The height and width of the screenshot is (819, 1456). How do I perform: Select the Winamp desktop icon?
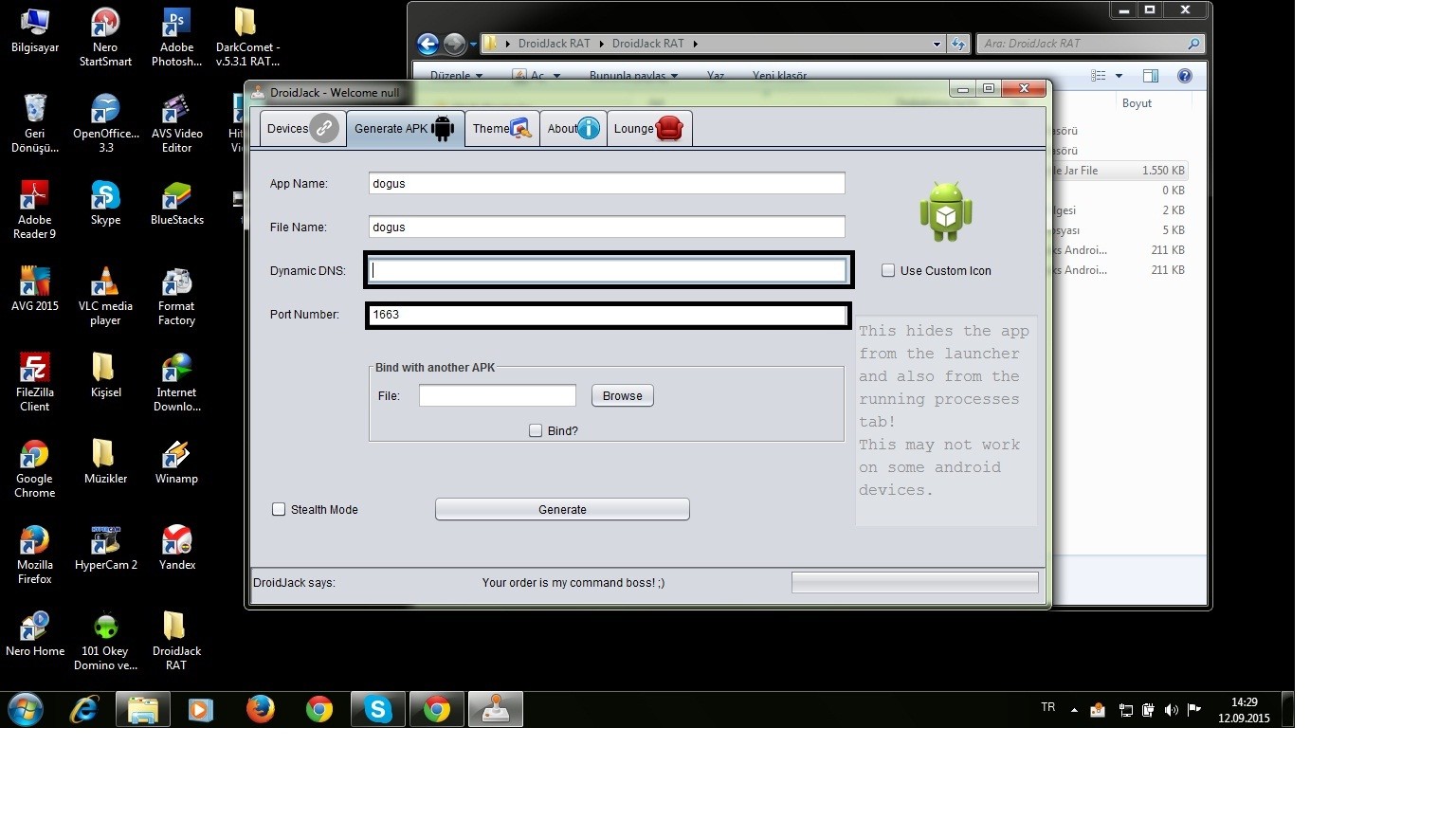(x=176, y=462)
